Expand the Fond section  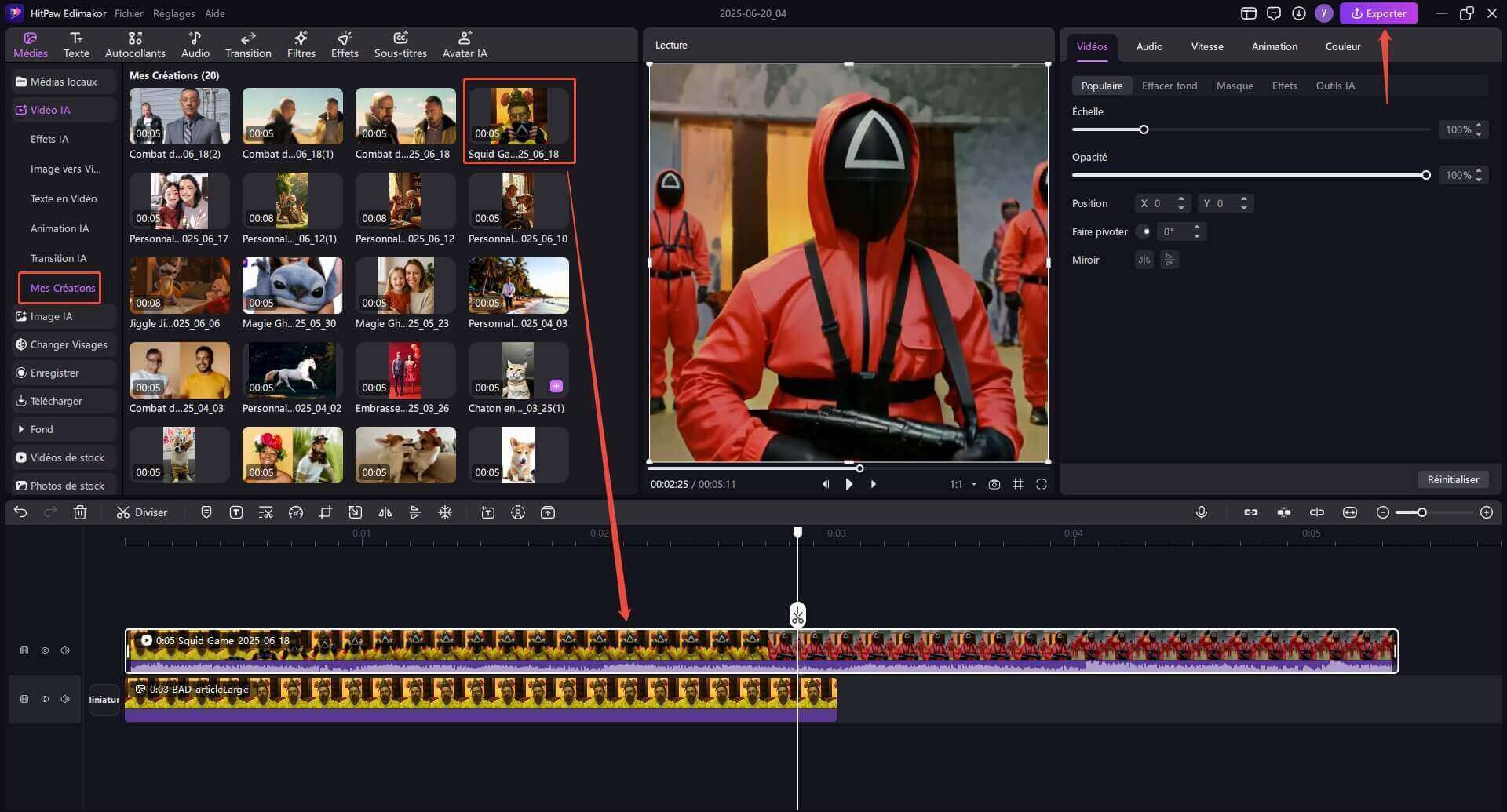[63, 429]
